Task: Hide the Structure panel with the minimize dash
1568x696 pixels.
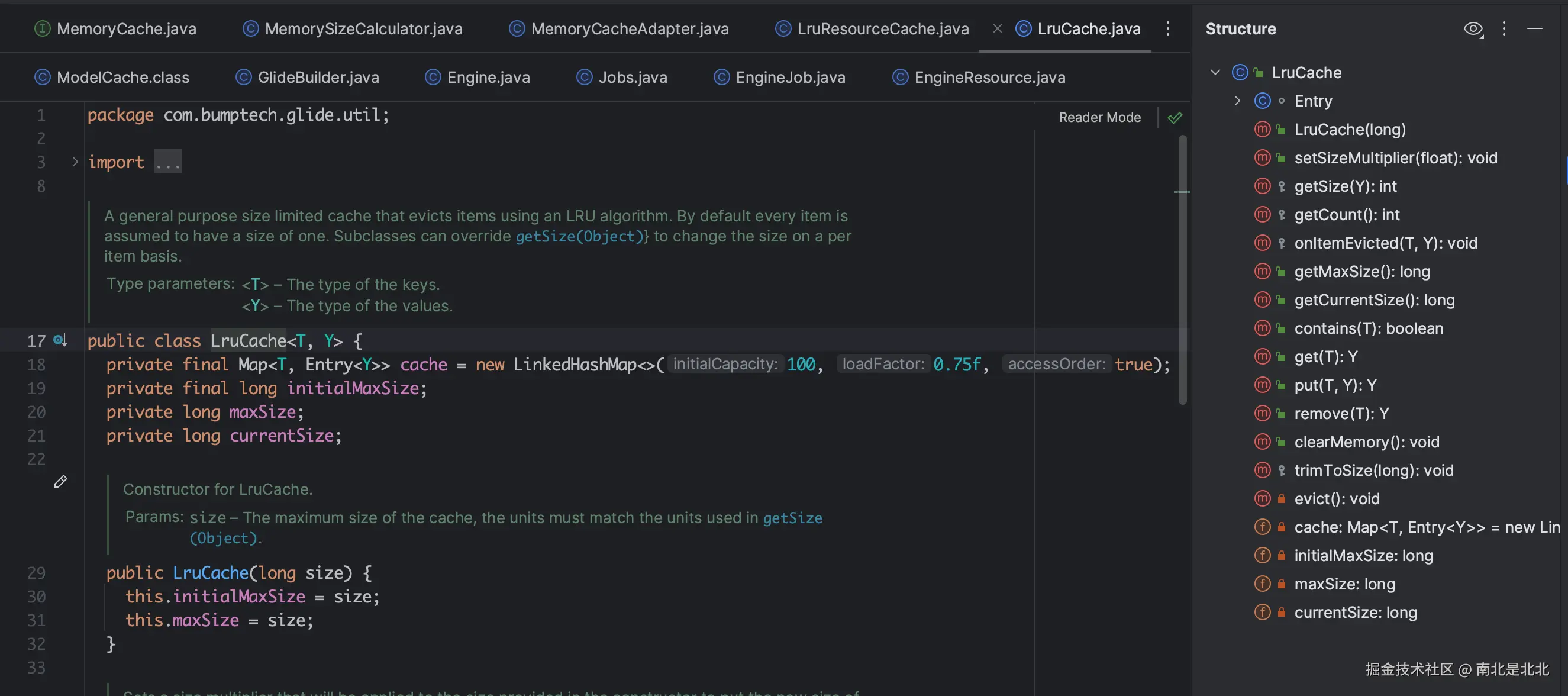Action: coord(1534,28)
